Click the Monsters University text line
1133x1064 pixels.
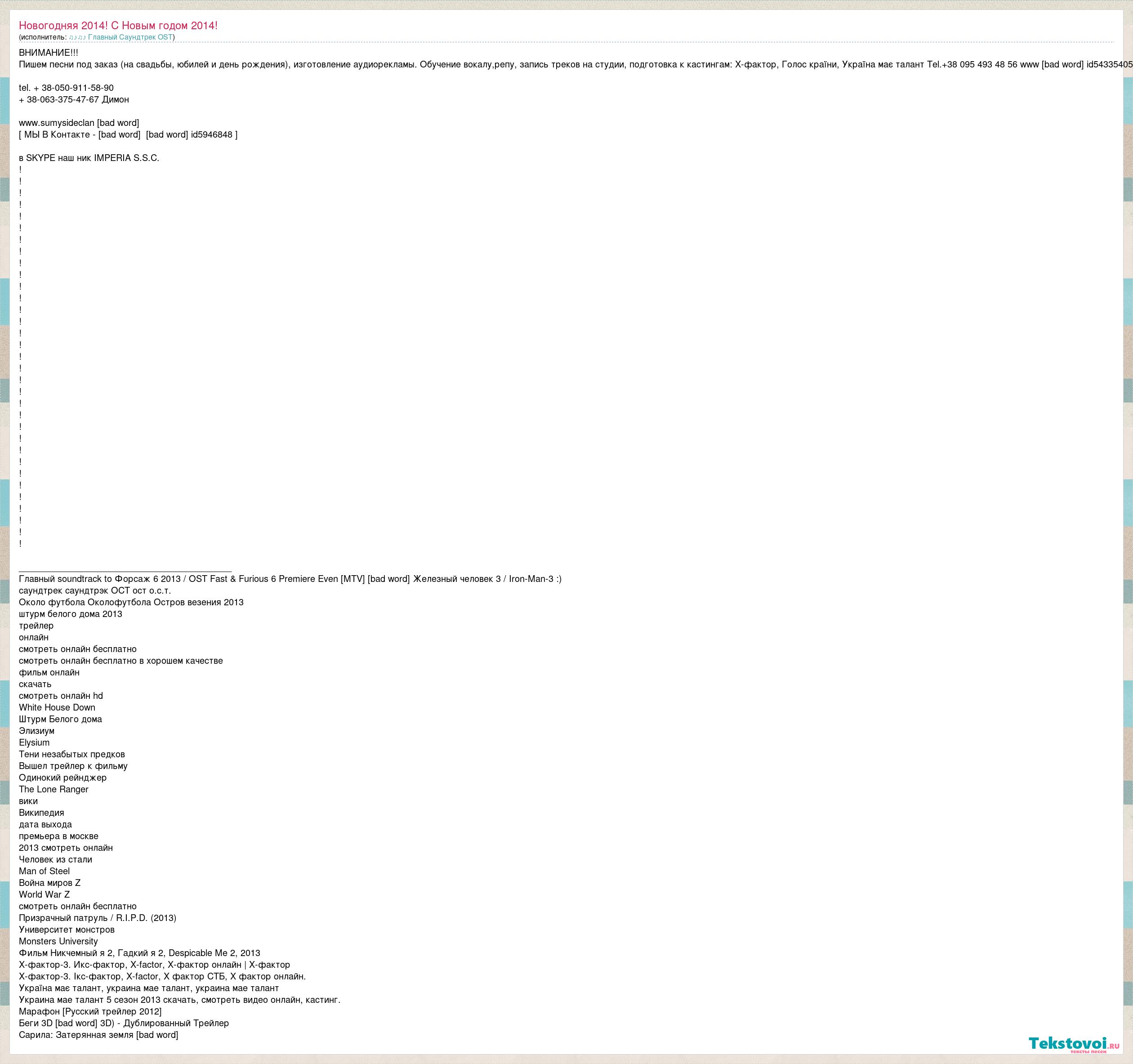[58, 941]
